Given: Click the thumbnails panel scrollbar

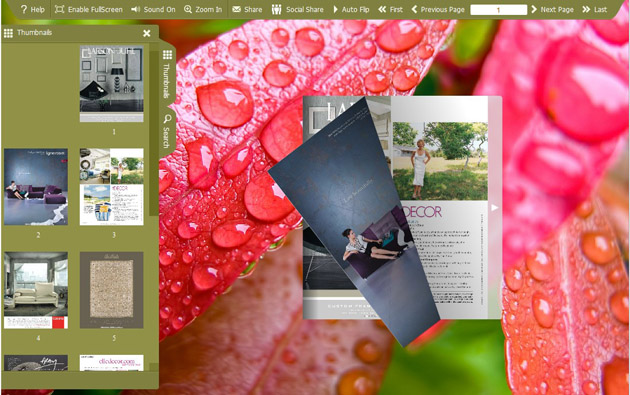Looking at the screenshot, I should point(154,133).
